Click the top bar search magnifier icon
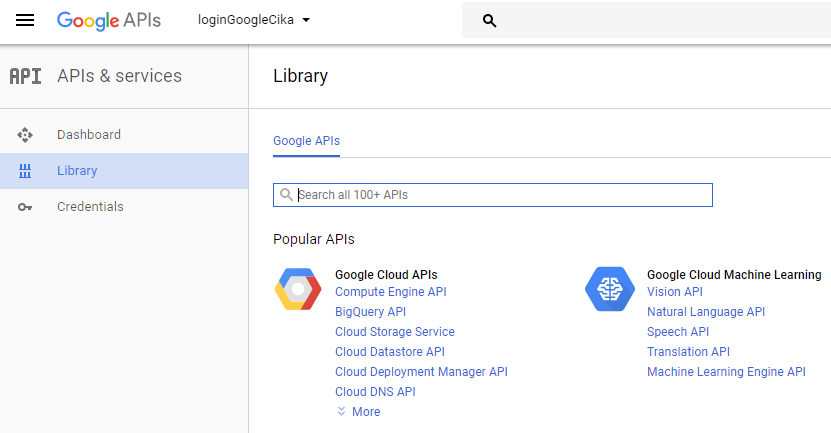The height and width of the screenshot is (433, 831). [x=489, y=21]
